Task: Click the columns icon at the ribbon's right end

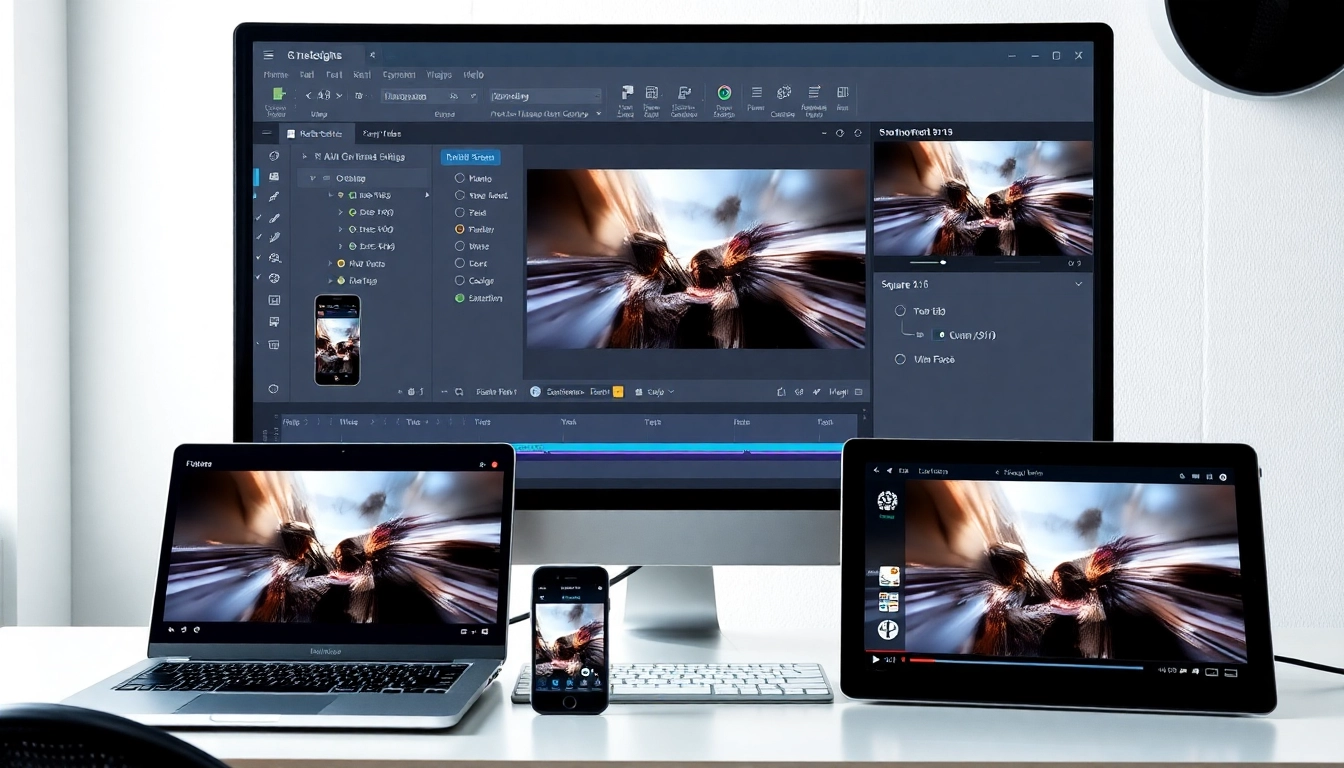Action: [x=842, y=92]
